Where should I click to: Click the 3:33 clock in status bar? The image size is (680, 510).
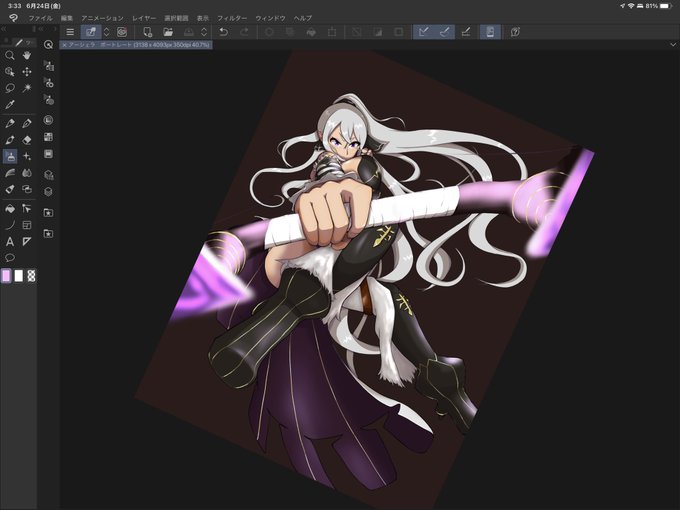(x=14, y=6)
